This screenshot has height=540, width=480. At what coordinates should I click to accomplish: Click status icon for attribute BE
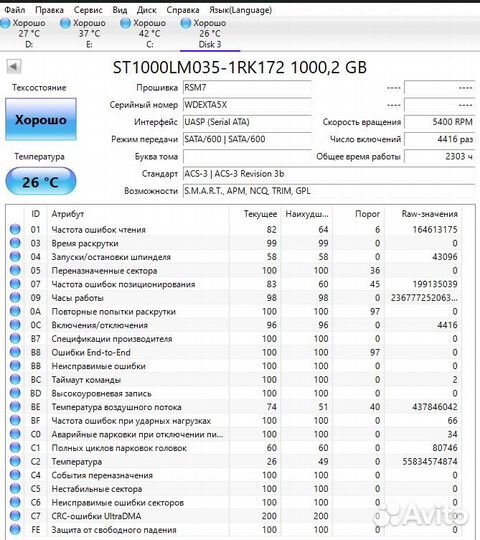pyautogui.click(x=15, y=407)
